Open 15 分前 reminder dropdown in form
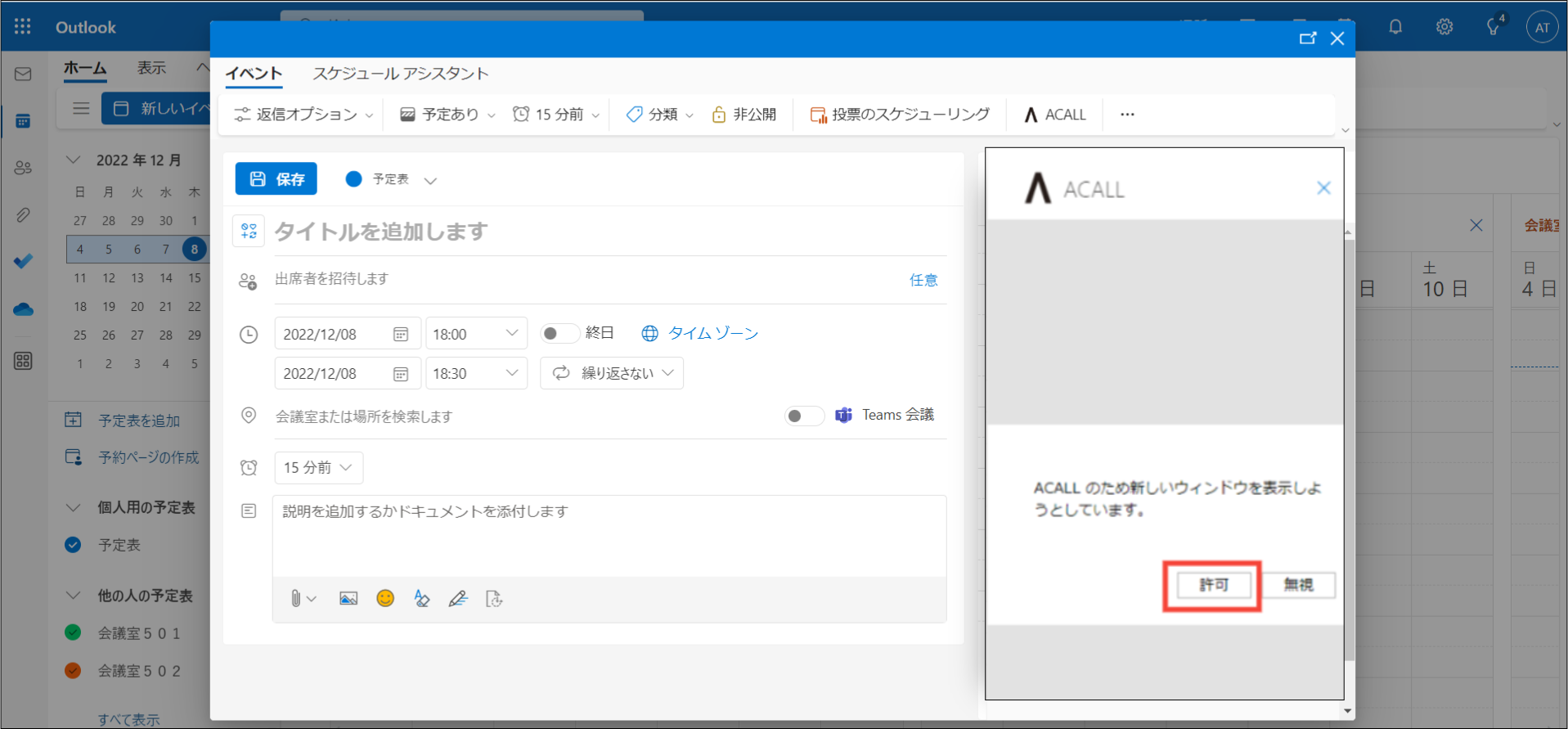1568x729 pixels. point(318,467)
